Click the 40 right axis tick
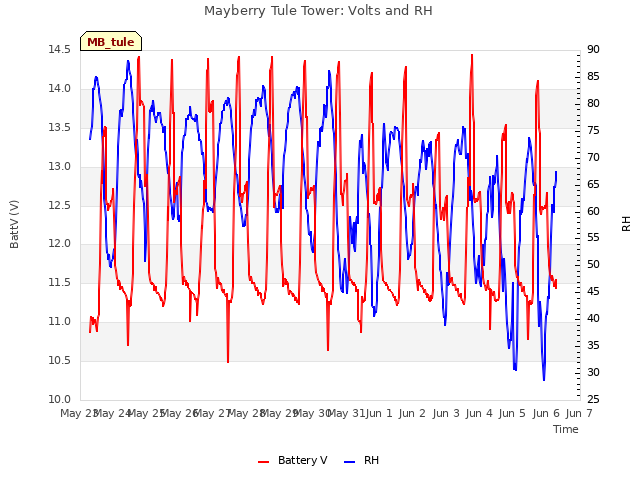This screenshot has height=480, width=640. pos(593,319)
